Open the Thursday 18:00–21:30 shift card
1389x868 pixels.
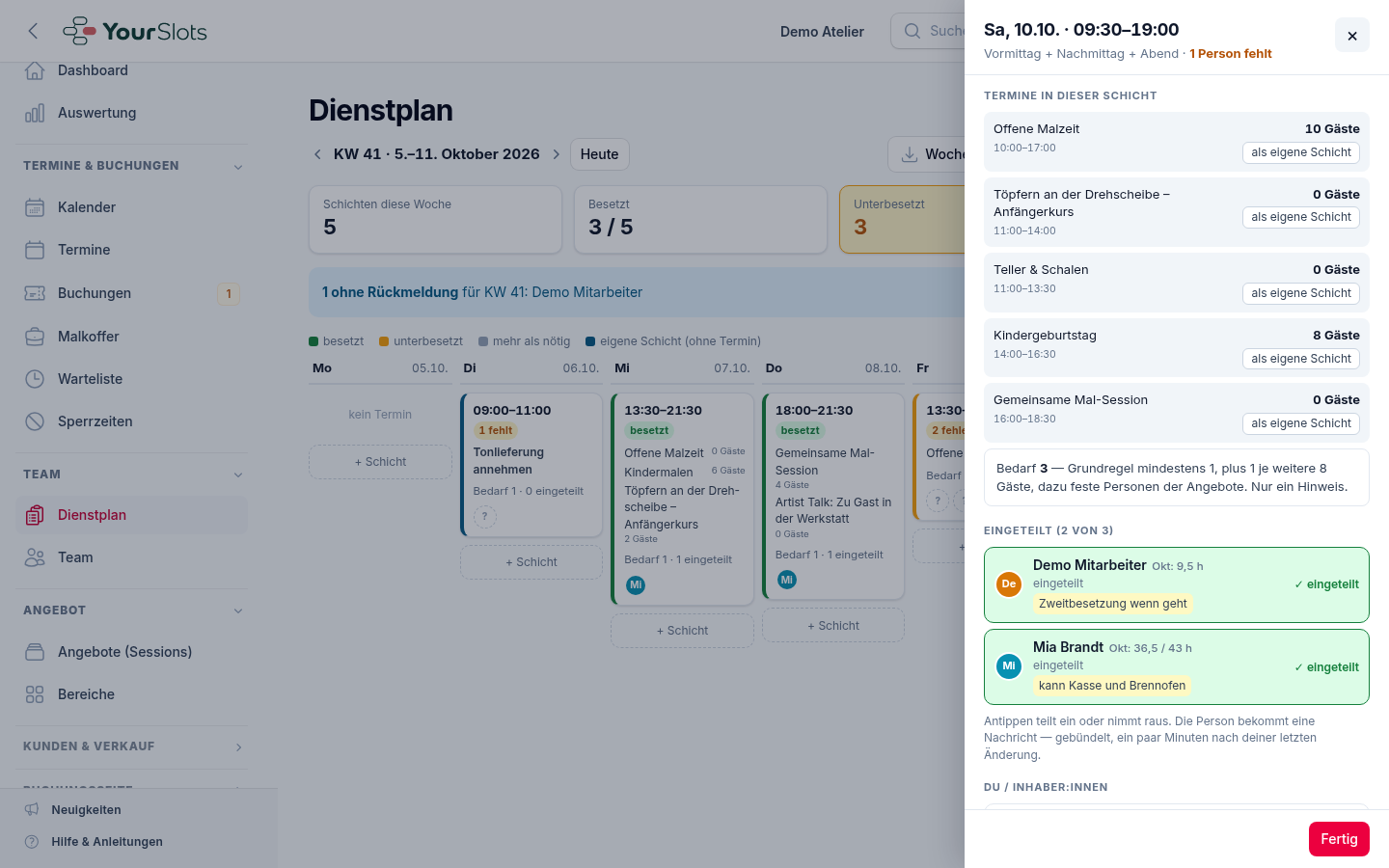coord(833,496)
